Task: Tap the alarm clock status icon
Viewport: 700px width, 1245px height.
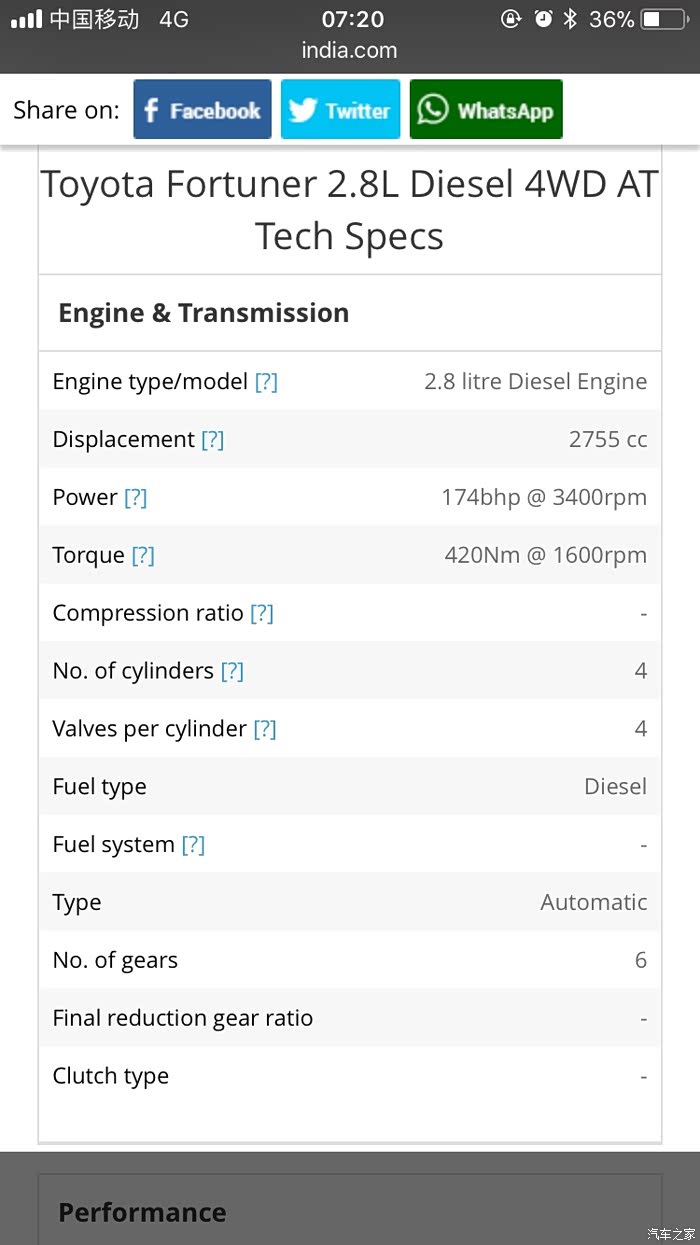Action: pos(543,19)
